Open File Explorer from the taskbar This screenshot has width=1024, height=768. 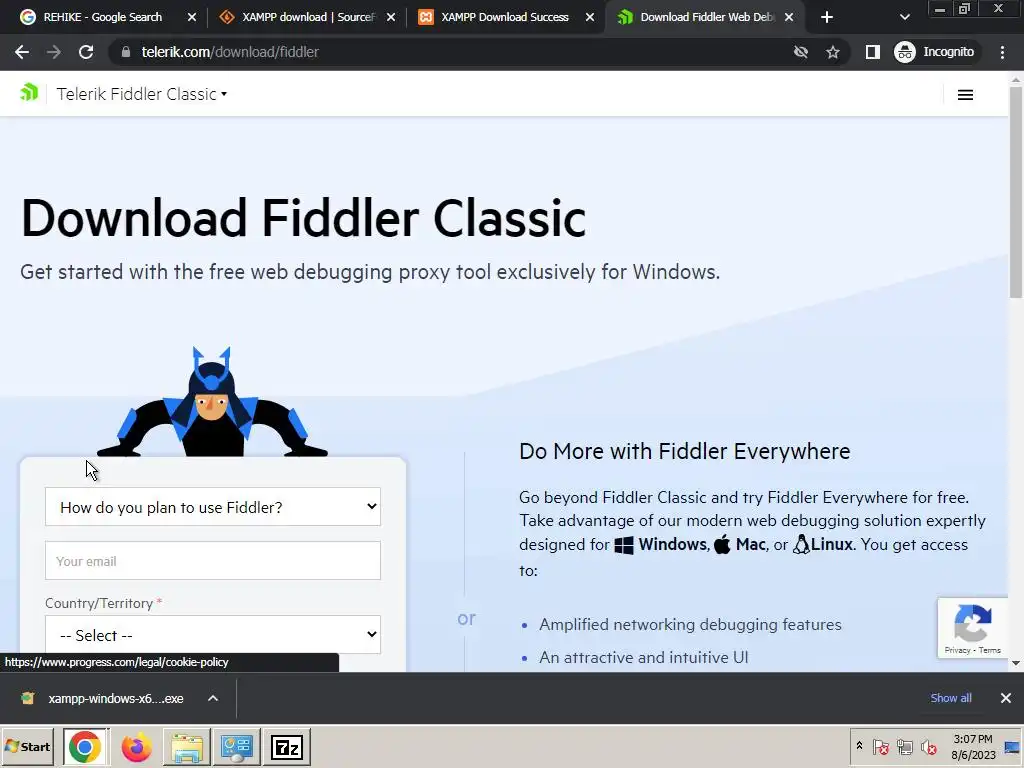click(x=186, y=747)
